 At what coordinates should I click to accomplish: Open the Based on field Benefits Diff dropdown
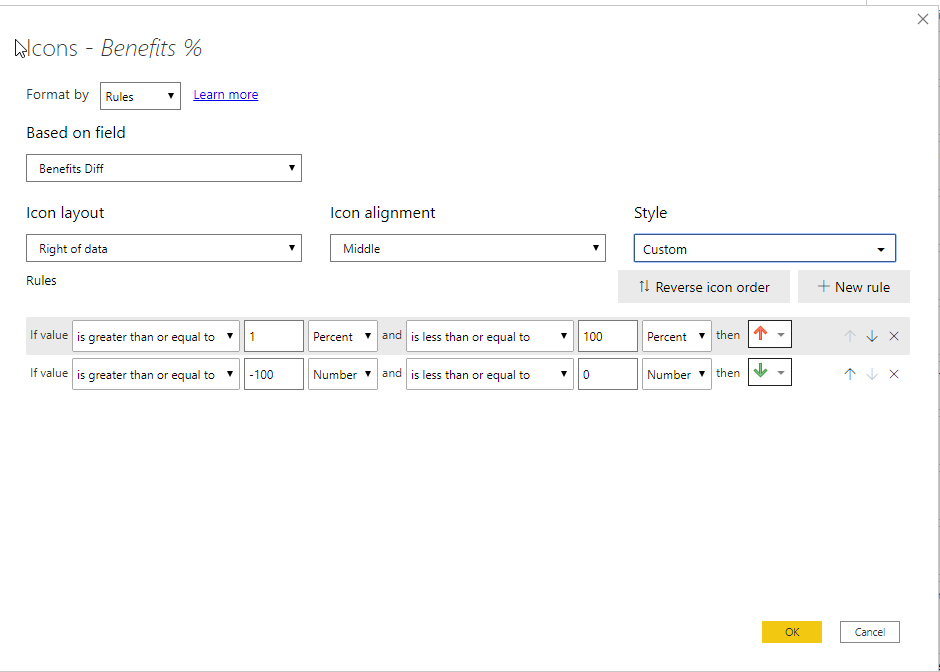[x=164, y=168]
